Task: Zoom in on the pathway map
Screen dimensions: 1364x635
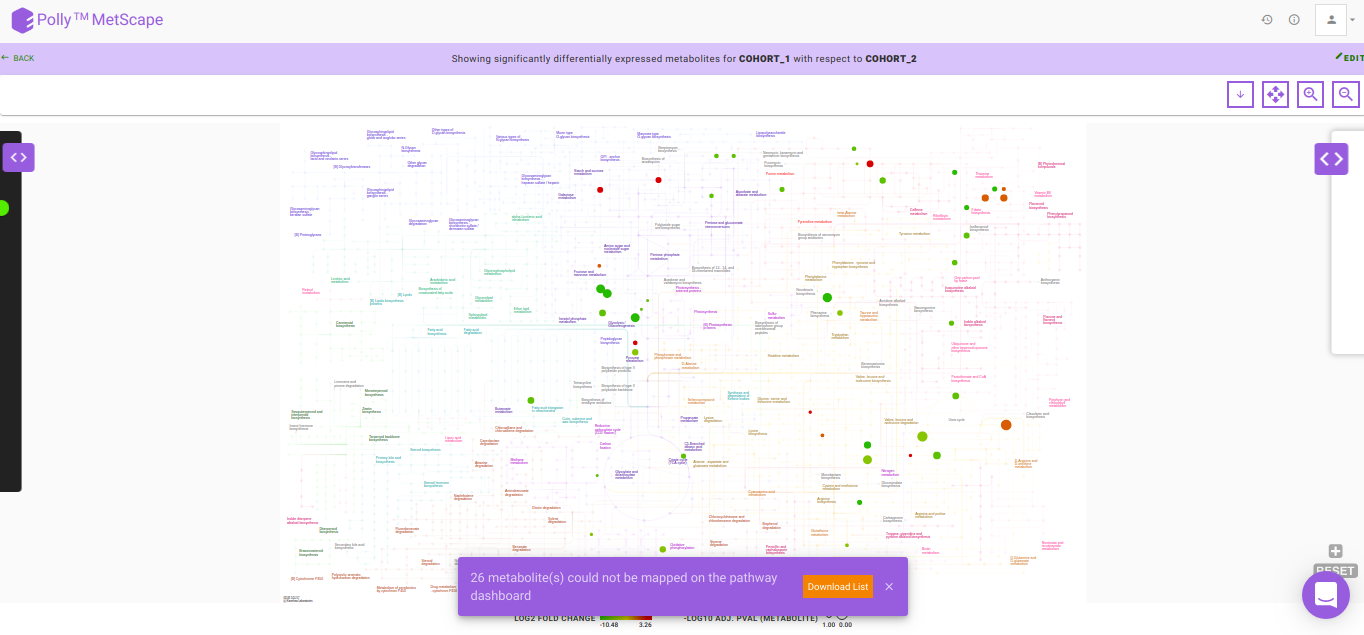Action: point(1310,94)
